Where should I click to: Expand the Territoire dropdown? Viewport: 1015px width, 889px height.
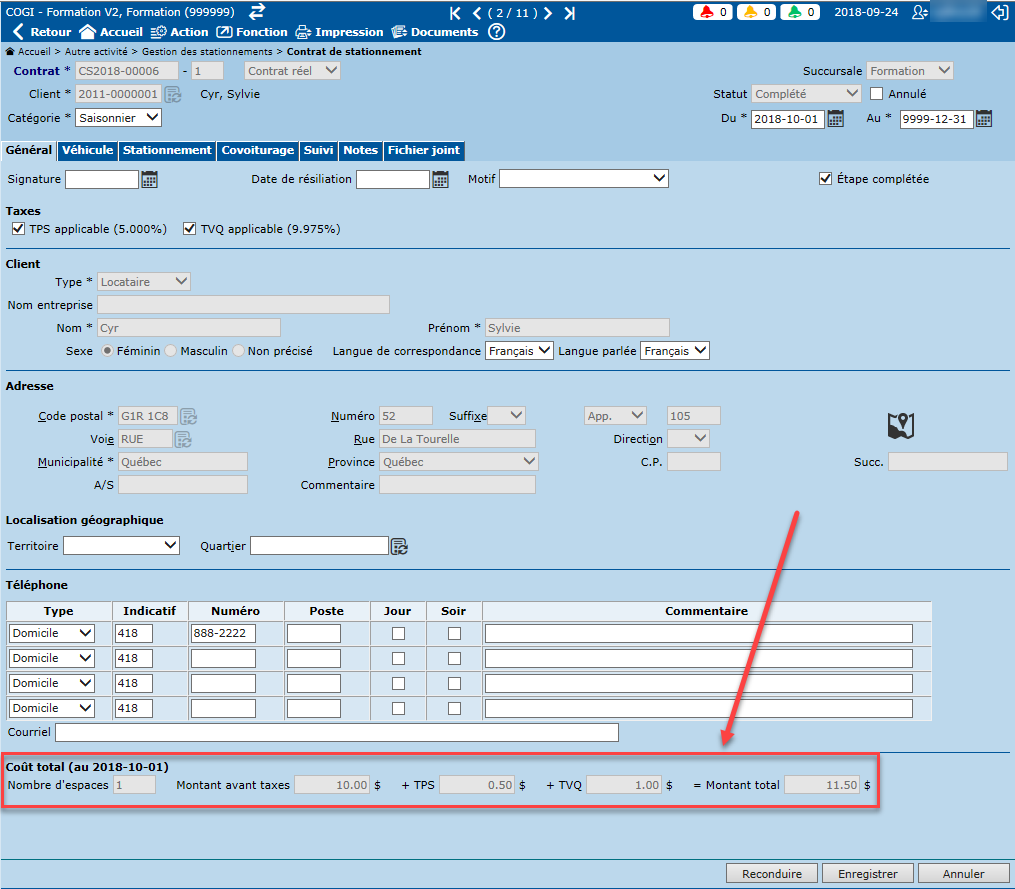pos(121,545)
